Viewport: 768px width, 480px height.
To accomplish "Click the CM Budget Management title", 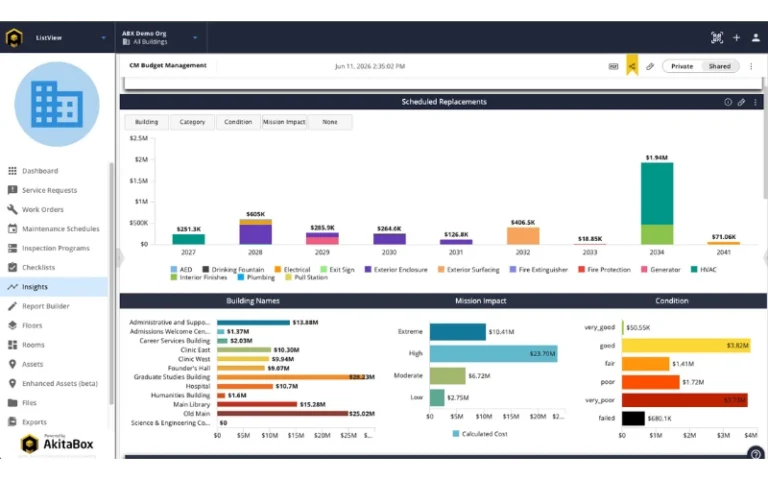I will 168,65.
